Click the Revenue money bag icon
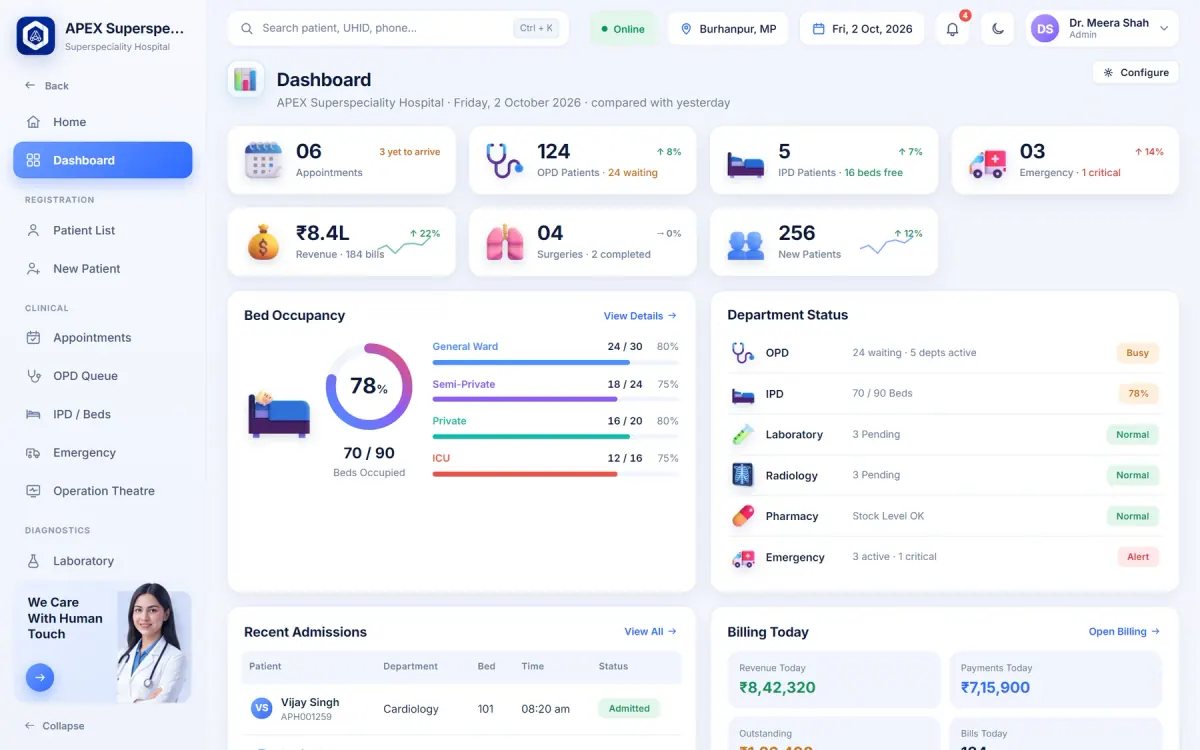 263,242
